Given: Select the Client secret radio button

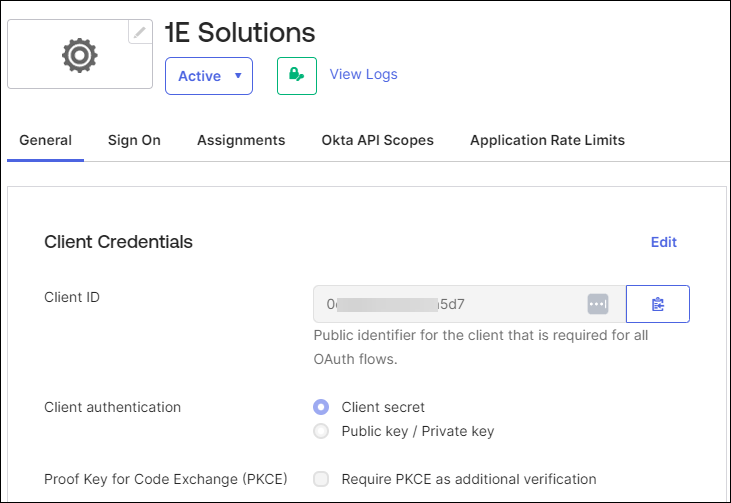Looking at the screenshot, I should pyautogui.click(x=321, y=407).
